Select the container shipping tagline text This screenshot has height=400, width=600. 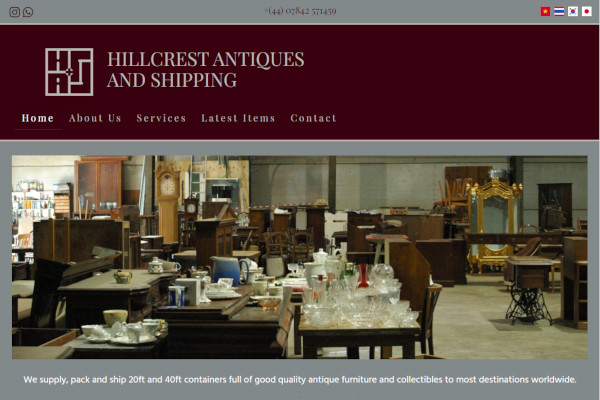click(300, 380)
